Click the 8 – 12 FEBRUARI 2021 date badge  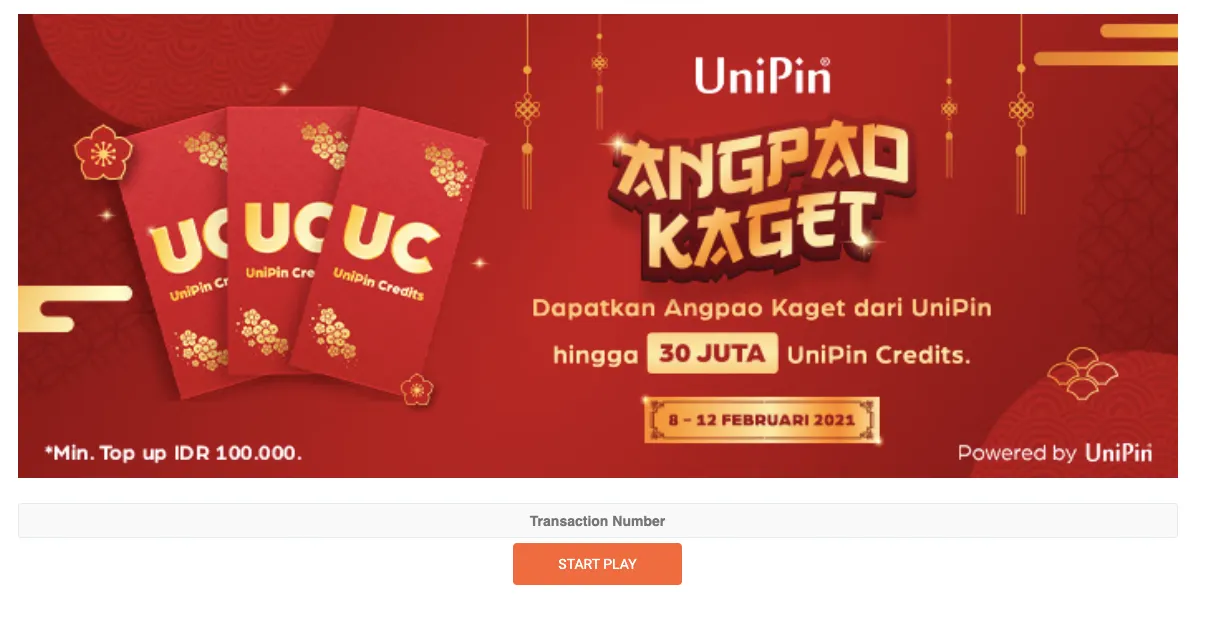762,420
